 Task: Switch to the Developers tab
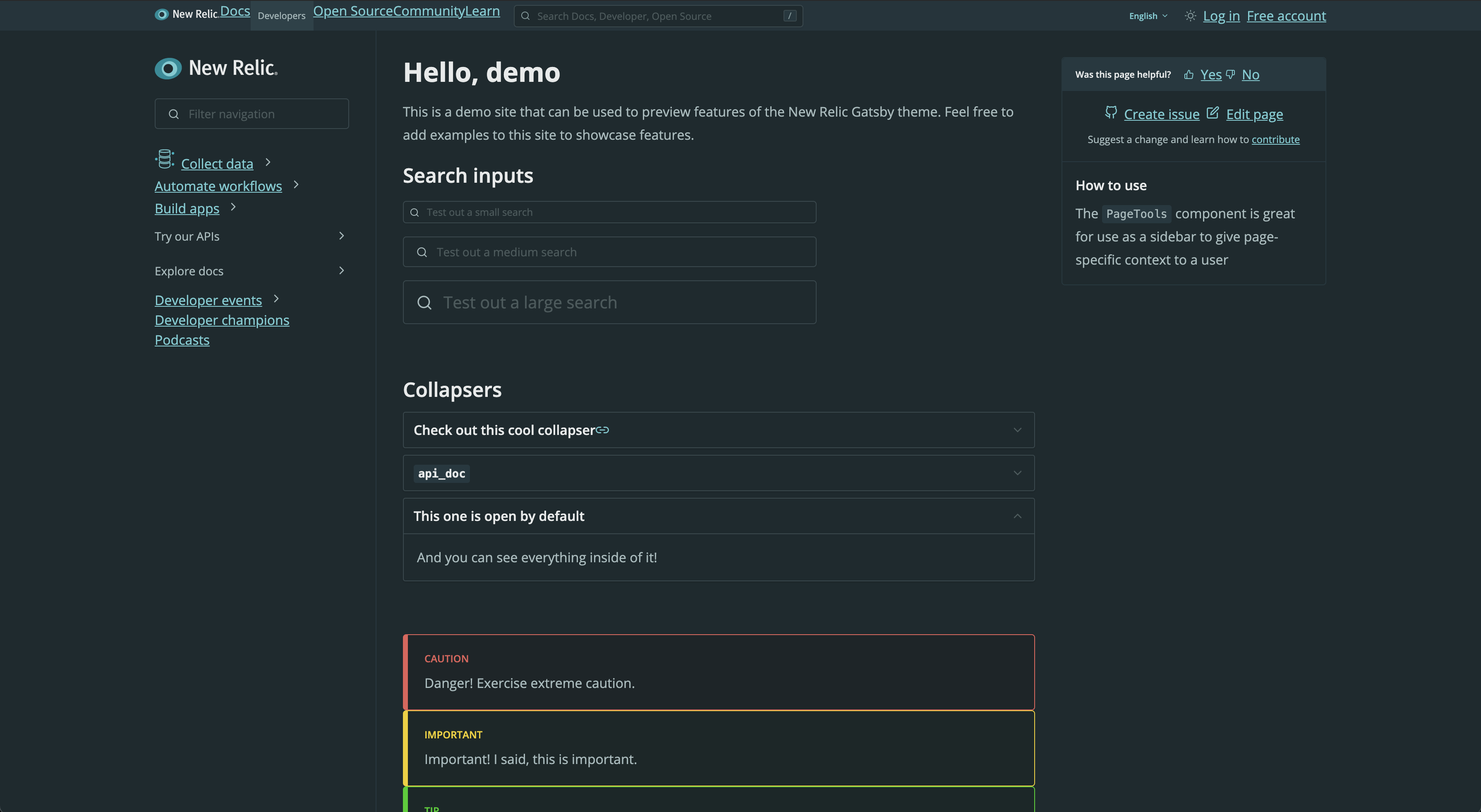(281, 16)
